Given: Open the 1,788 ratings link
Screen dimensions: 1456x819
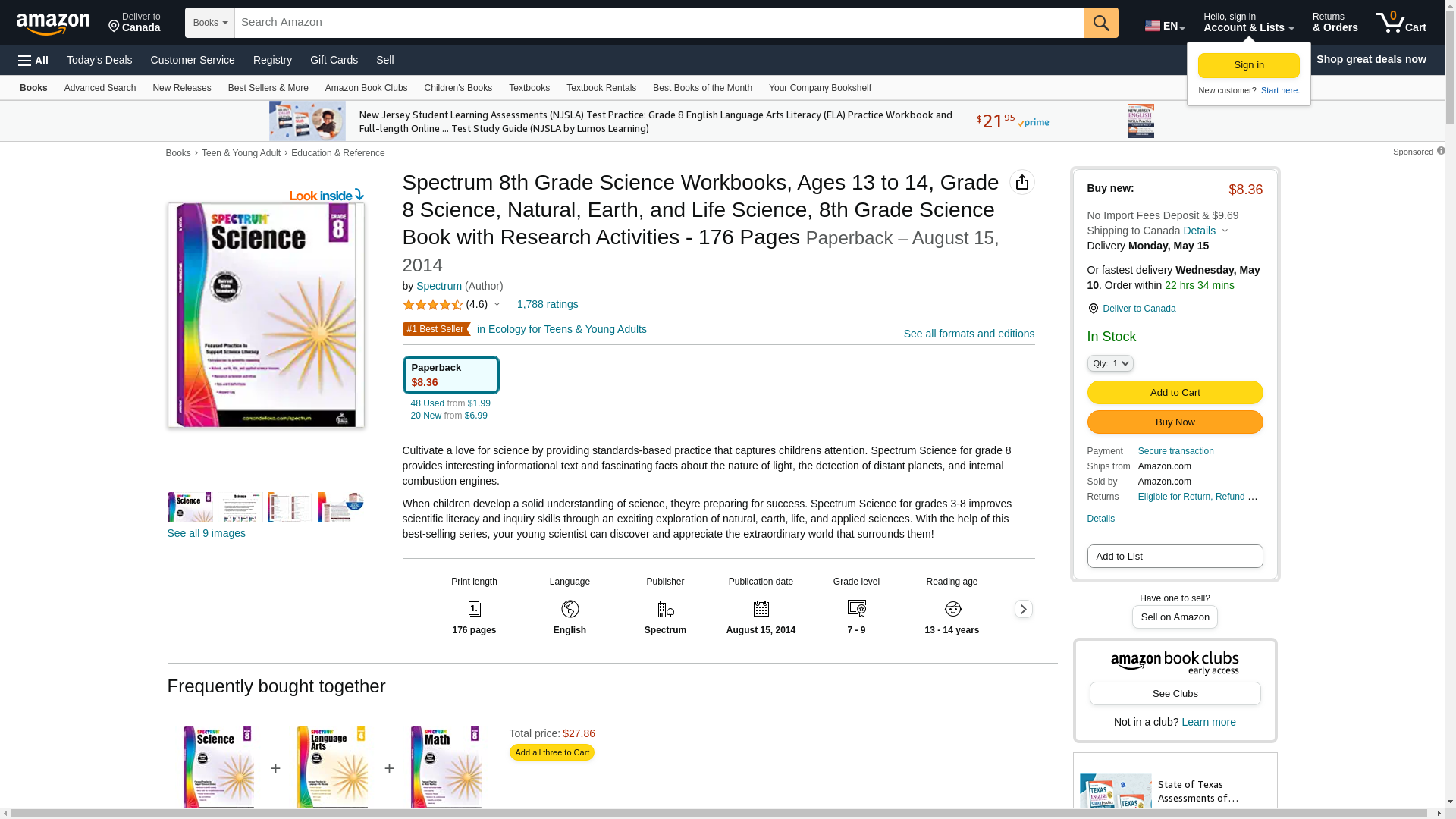Looking at the screenshot, I should click(x=547, y=304).
